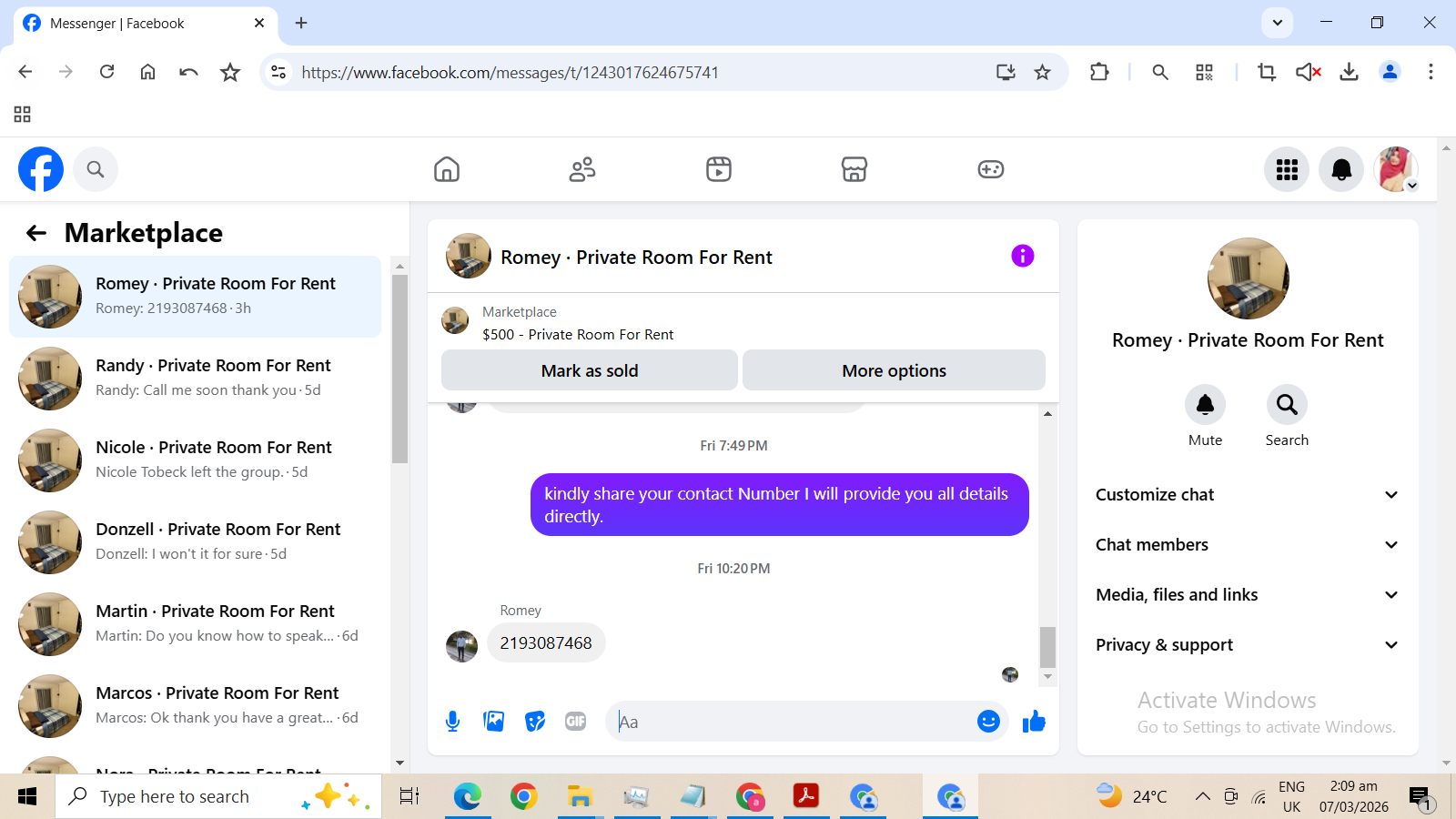
Task: Click Romey's avatar beside the phone number
Action: [x=461, y=647]
